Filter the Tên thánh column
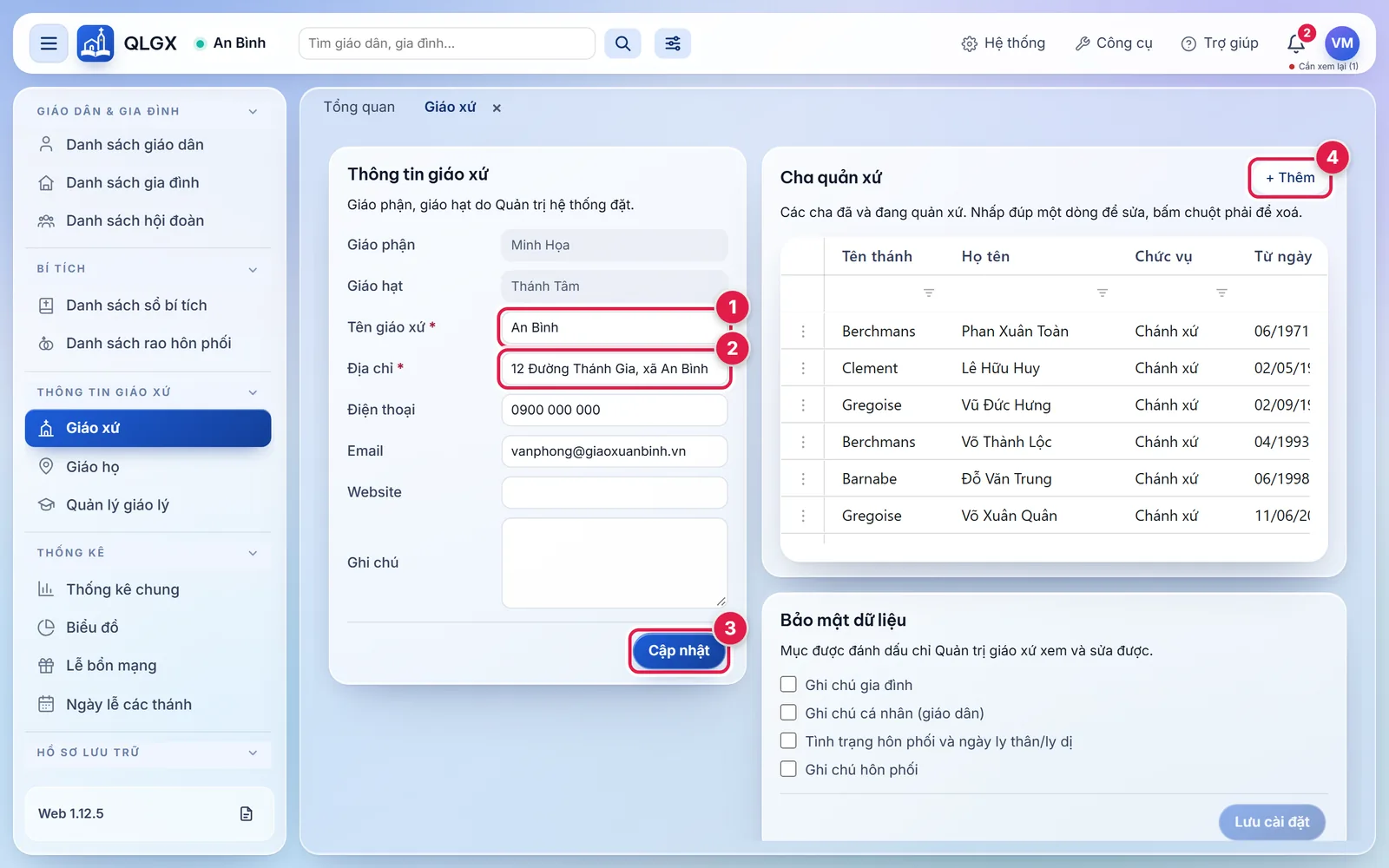The image size is (1389, 868). point(929,293)
